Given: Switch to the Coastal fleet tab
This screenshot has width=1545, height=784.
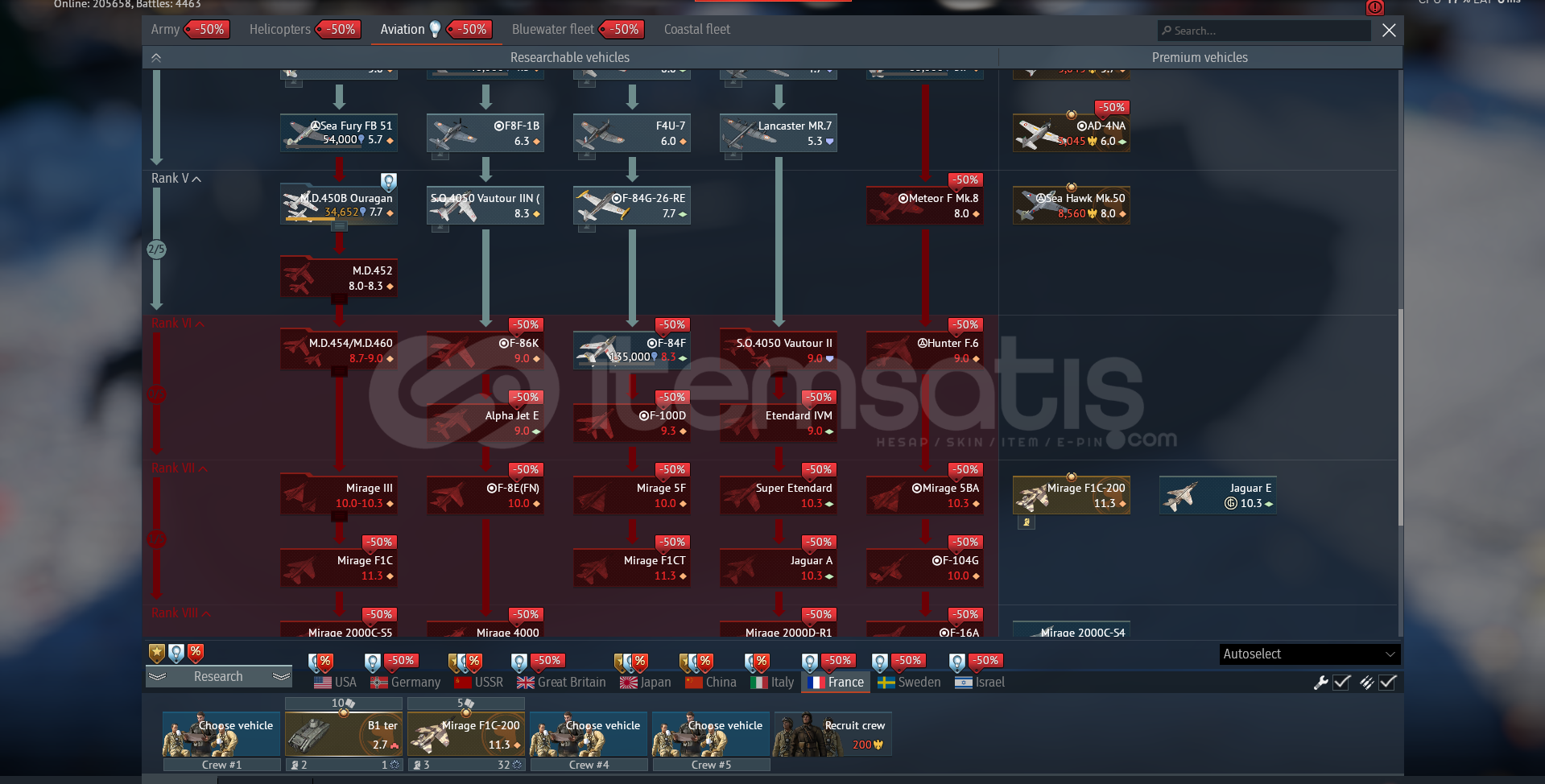Looking at the screenshot, I should coord(697,29).
